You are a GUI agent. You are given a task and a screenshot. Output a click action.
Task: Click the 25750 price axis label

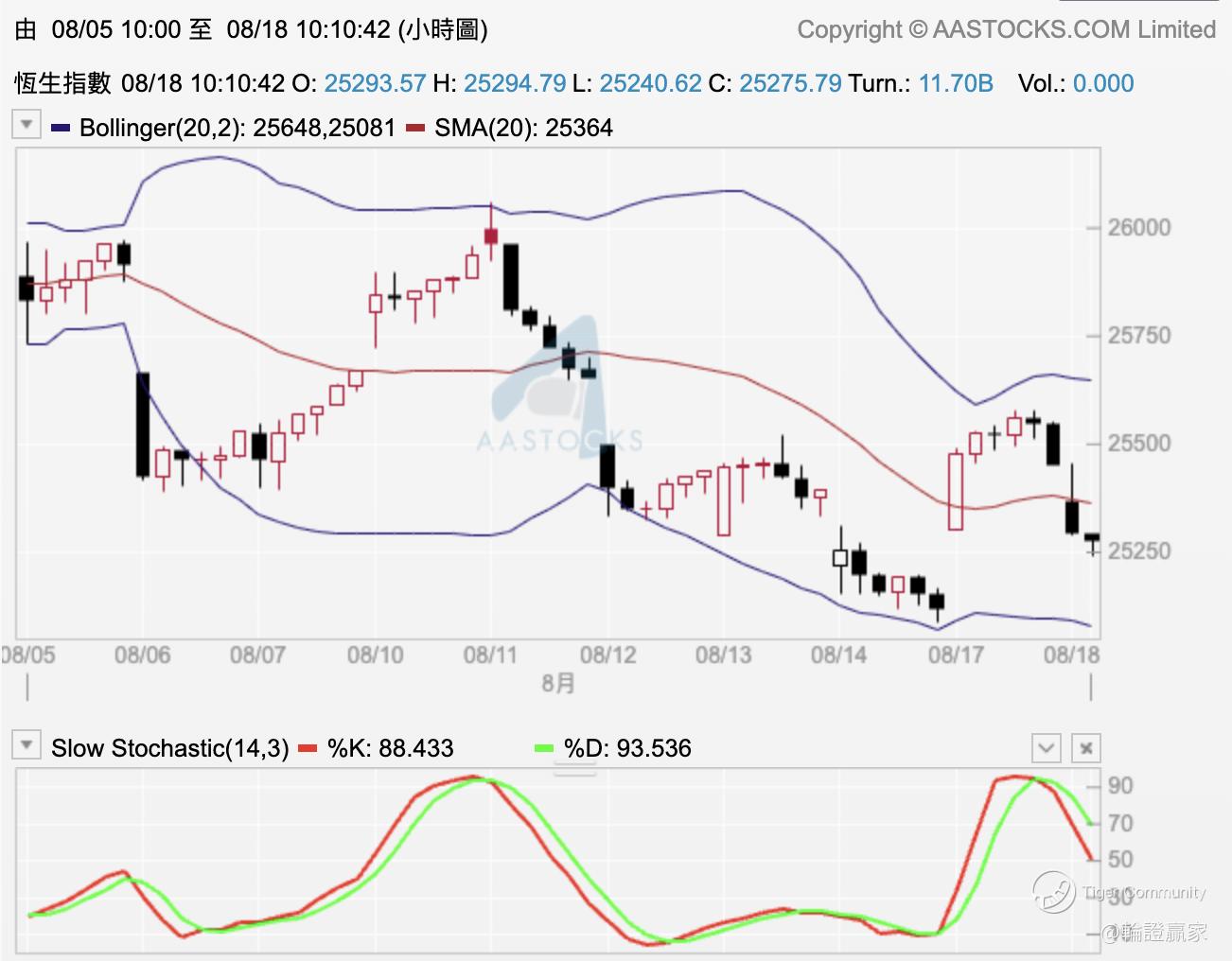click(1139, 335)
